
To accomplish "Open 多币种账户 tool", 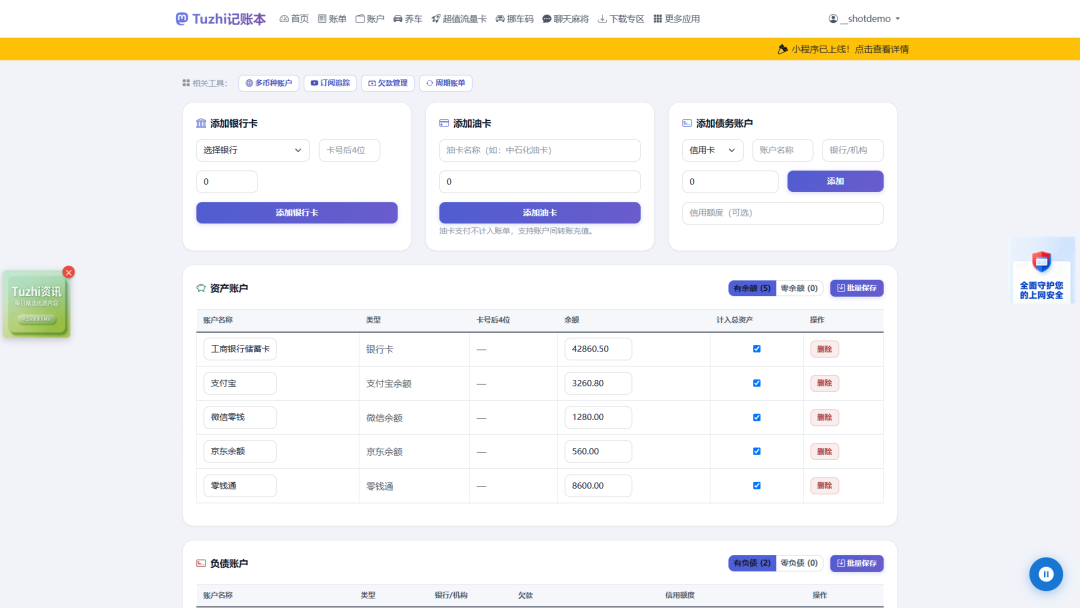I will 269,83.
